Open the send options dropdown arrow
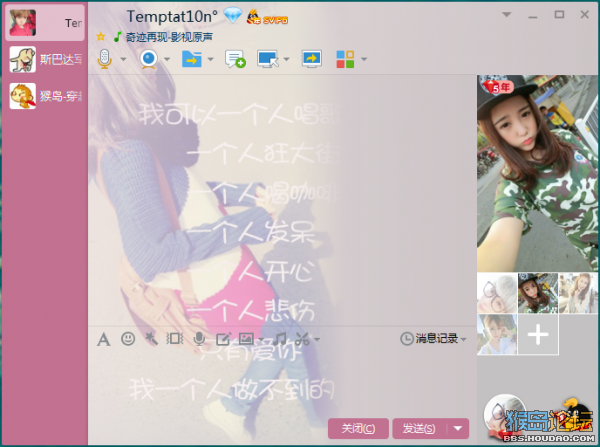The height and width of the screenshot is (447, 600). click(458, 428)
